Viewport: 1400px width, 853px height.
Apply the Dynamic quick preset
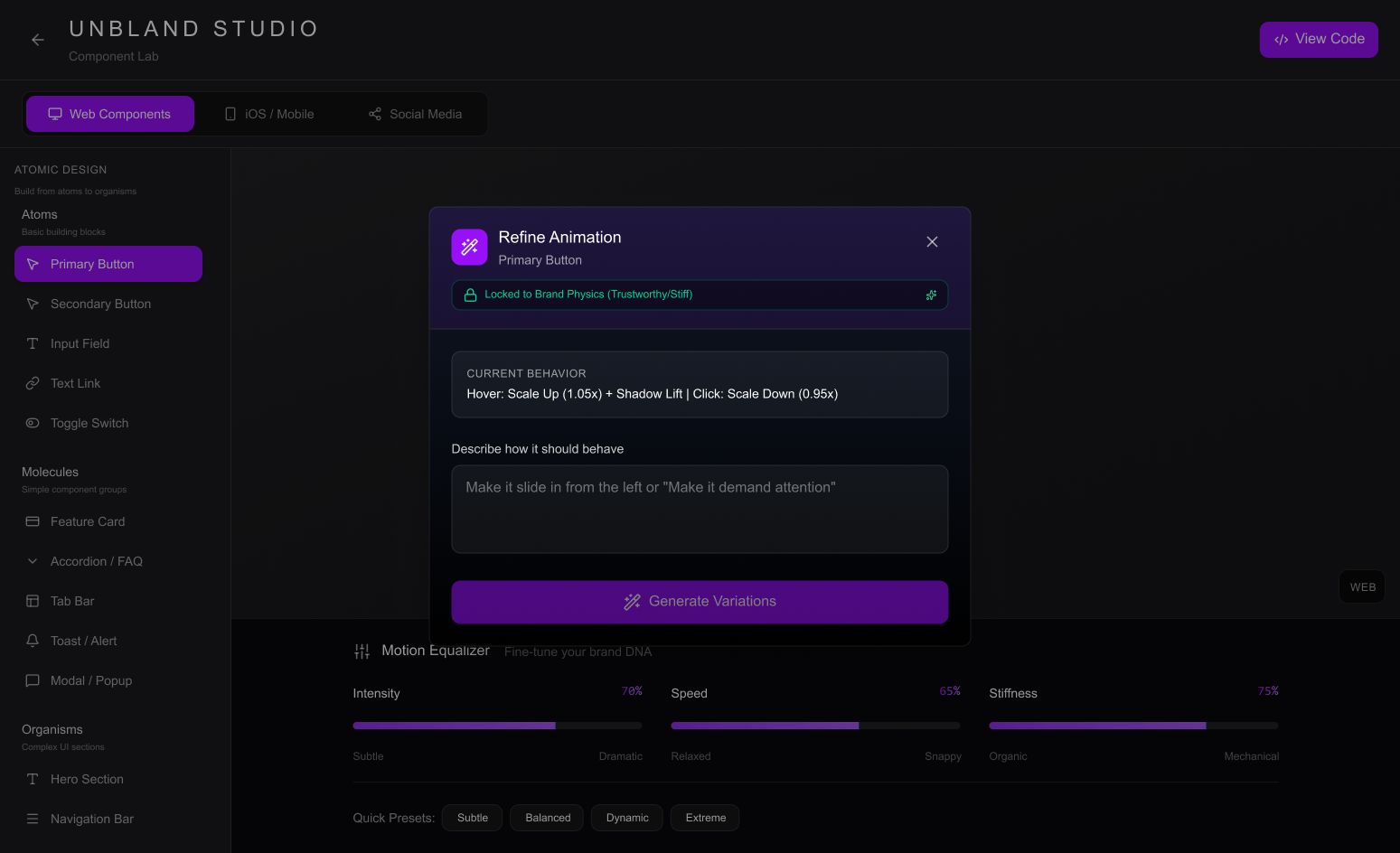627,818
